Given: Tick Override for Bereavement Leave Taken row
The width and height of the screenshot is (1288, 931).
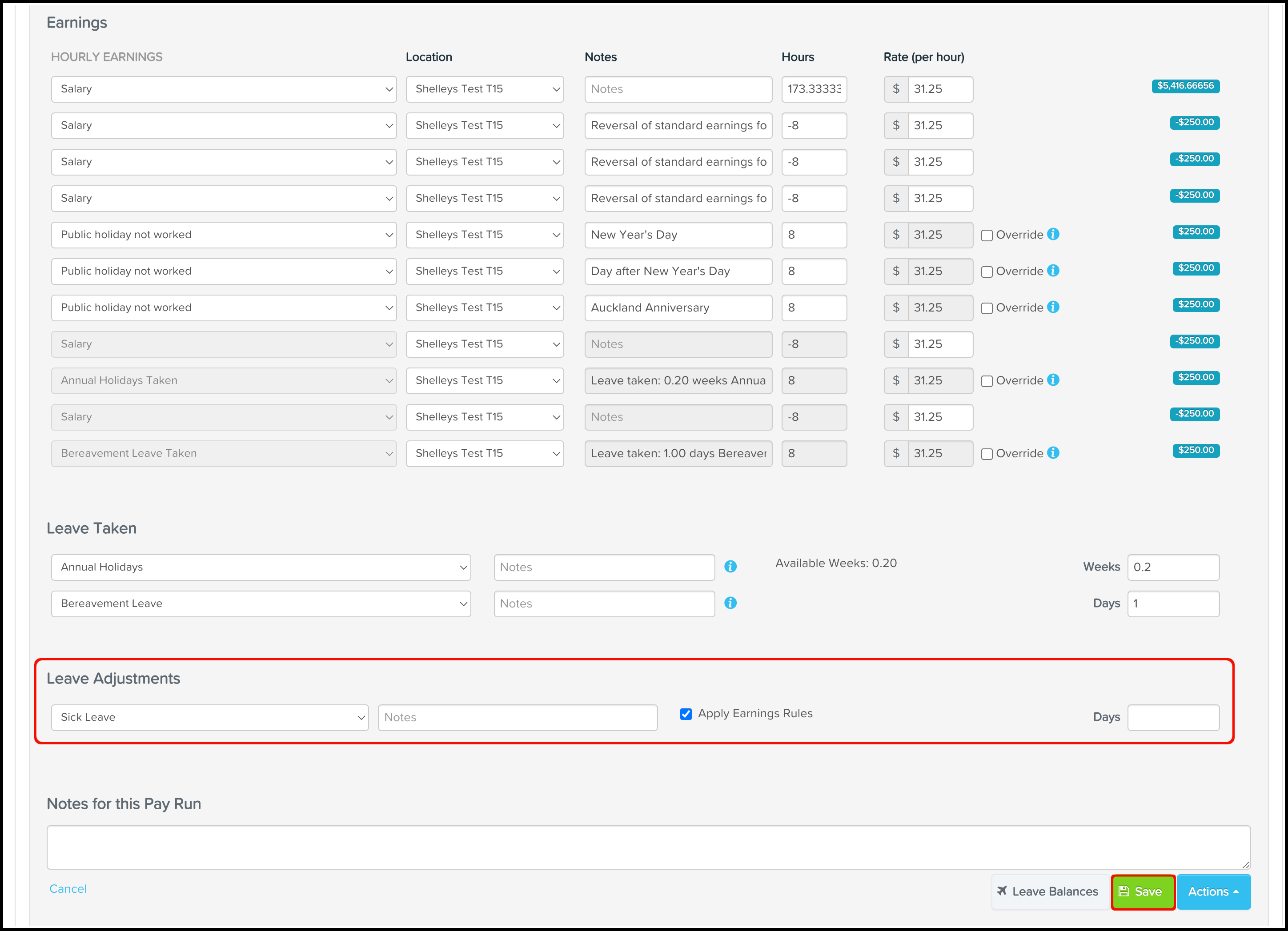Looking at the screenshot, I should pos(987,454).
